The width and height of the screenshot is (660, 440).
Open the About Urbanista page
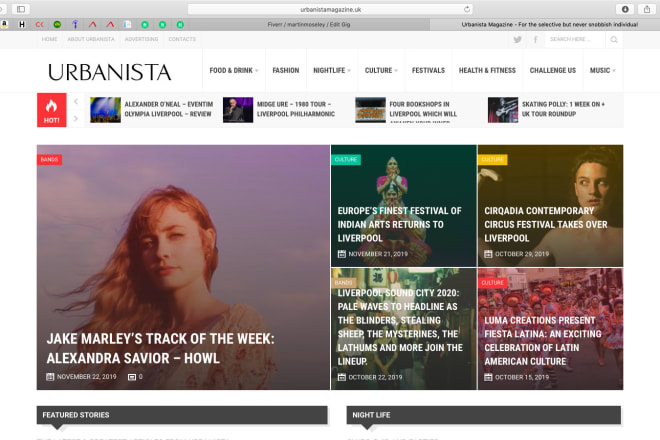click(91, 39)
